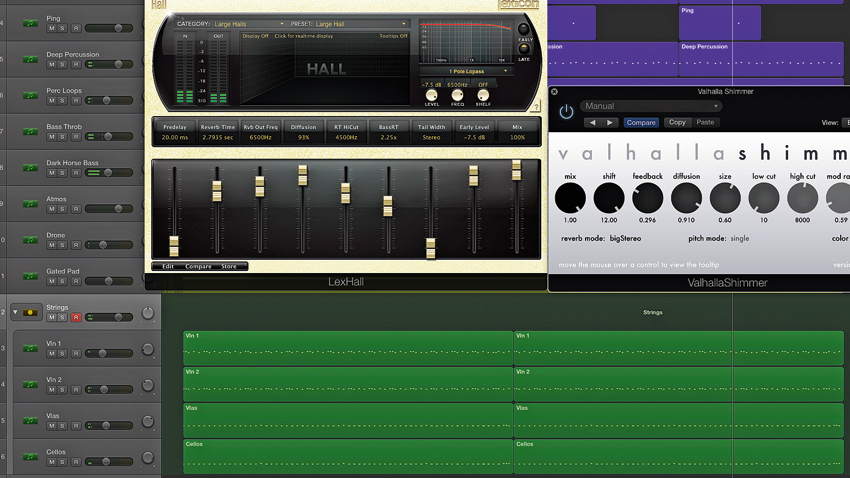This screenshot has height=478, width=850.
Task: Click the Perc Loops track instrument icon
Action: click(30, 95)
